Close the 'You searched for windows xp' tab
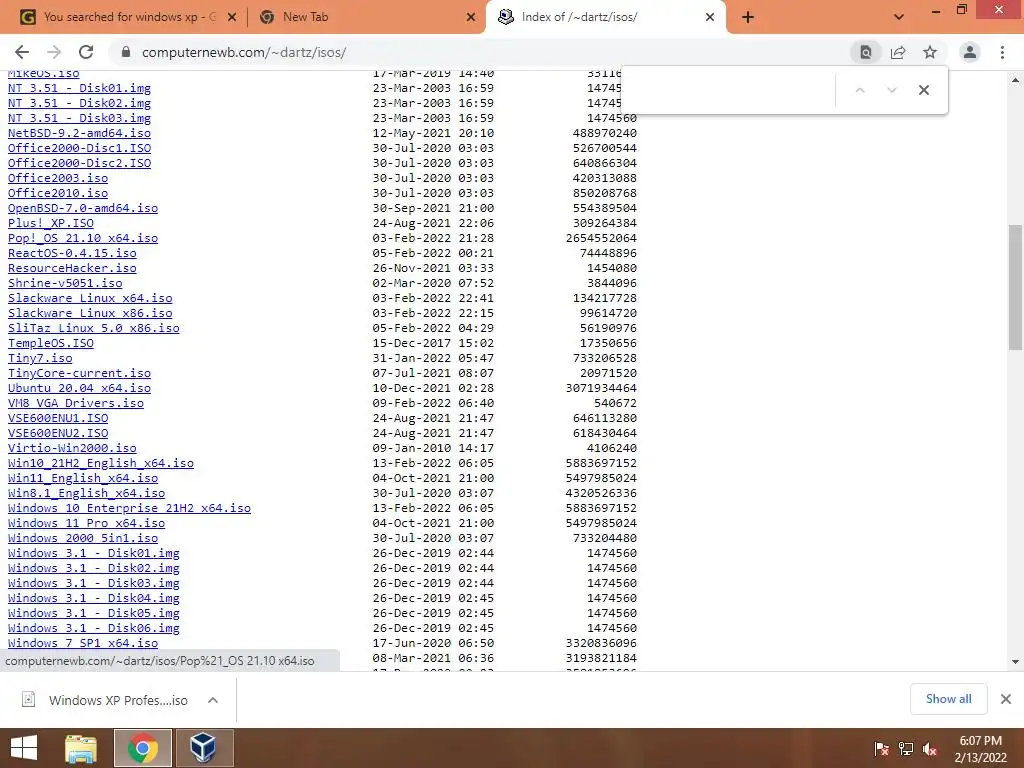 tap(231, 18)
